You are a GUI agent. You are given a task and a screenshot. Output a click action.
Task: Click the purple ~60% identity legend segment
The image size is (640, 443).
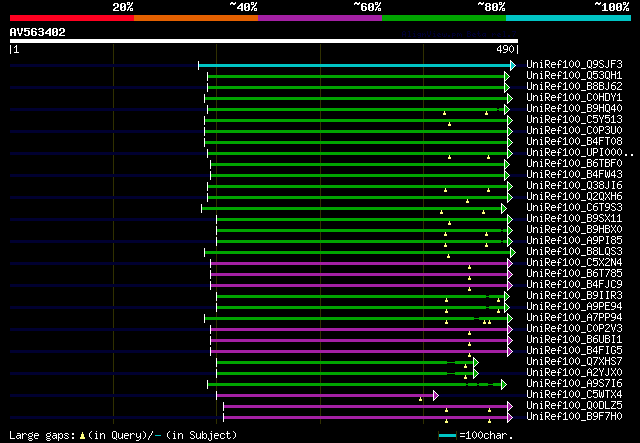[x=319, y=17]
